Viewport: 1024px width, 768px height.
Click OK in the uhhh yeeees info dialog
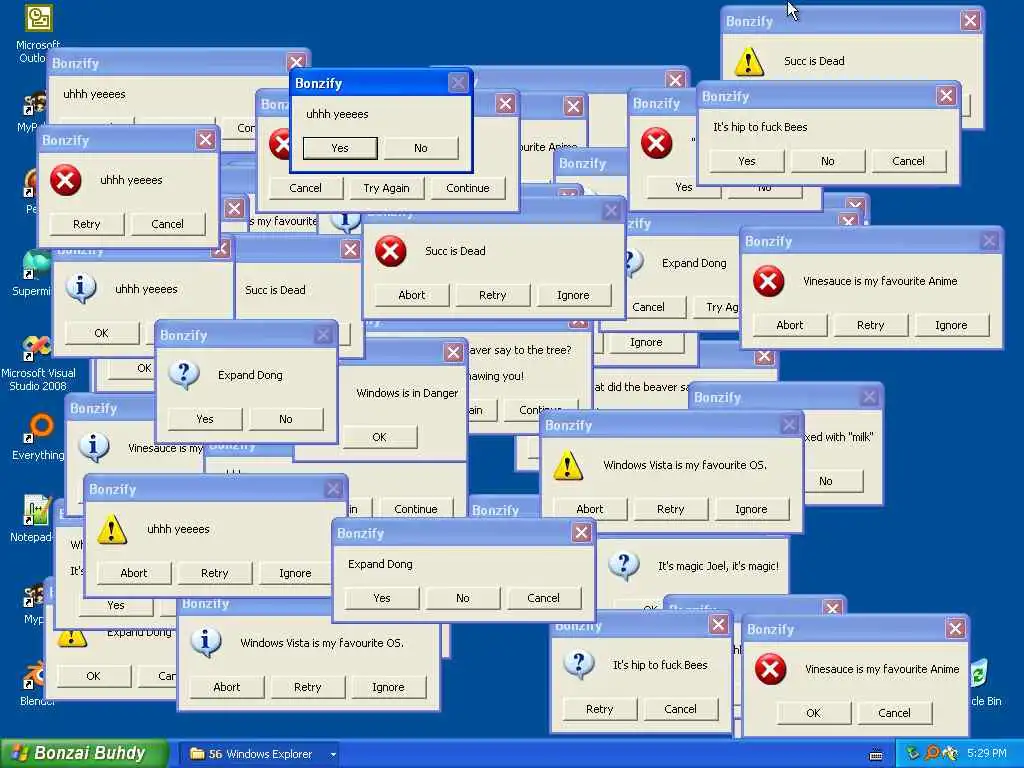[x=101, y=333]
